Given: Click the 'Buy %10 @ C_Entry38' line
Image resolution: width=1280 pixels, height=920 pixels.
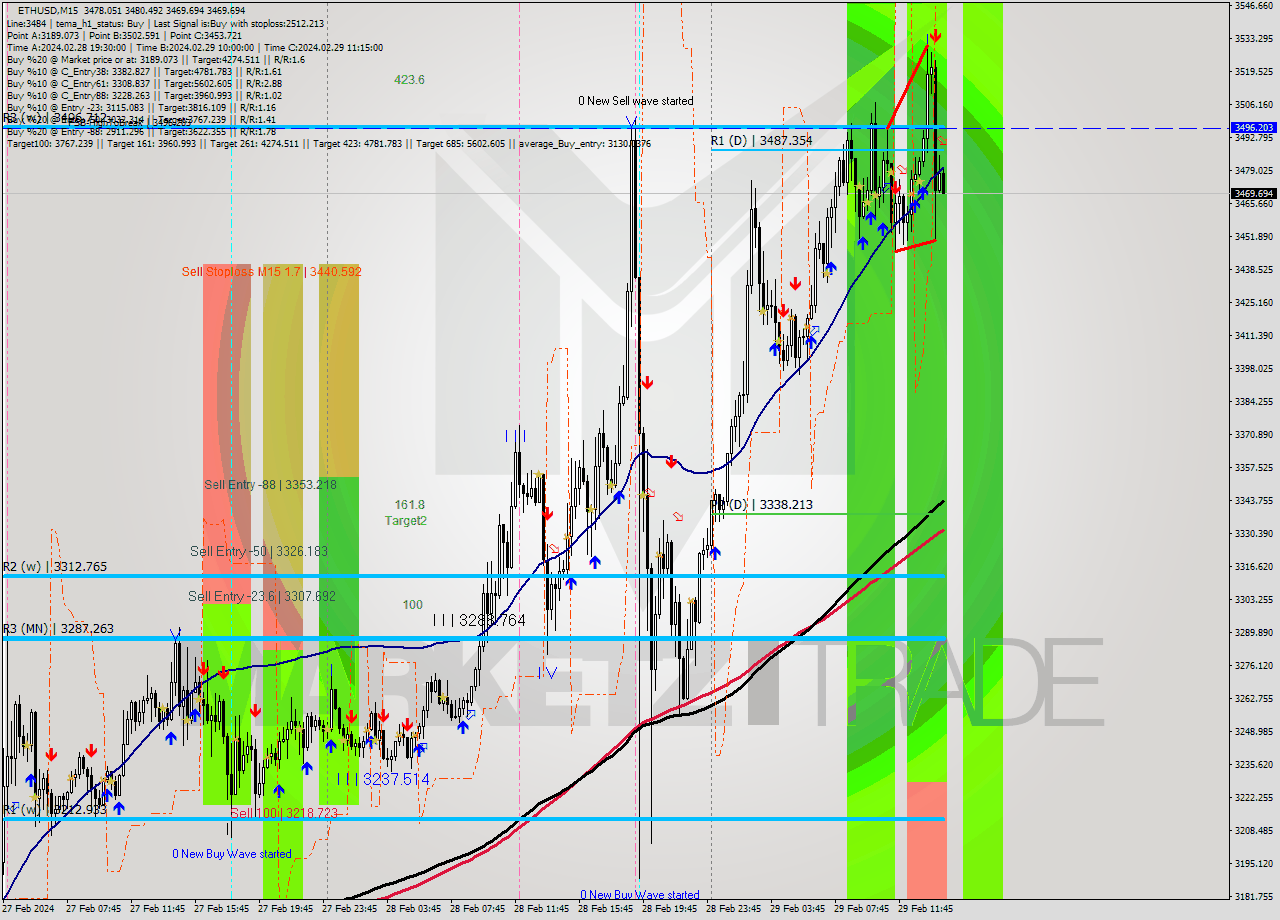Looking at the screenshot, I should pos(144,71).
